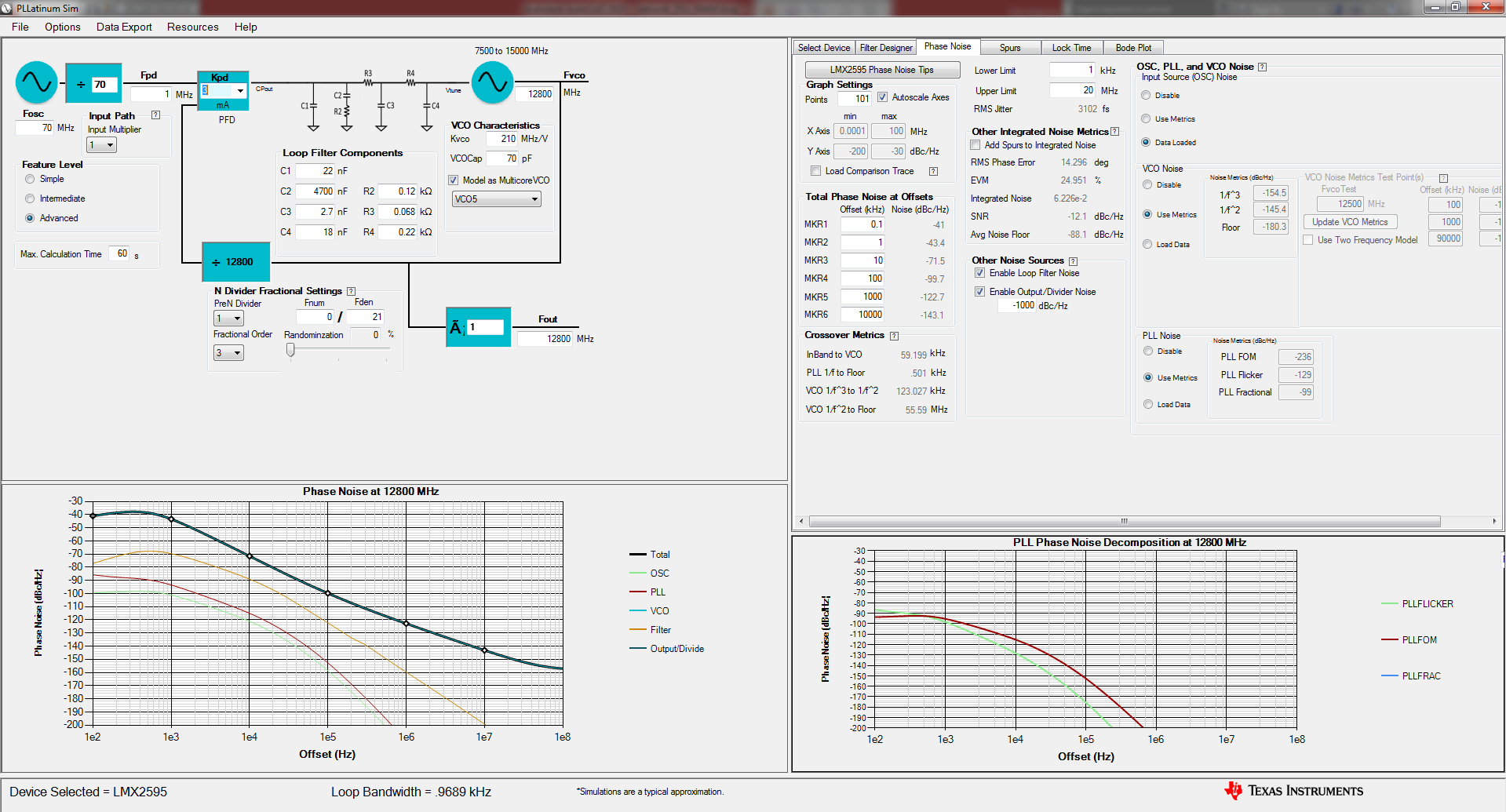Click the MKR3 offset field

pos(862,260)
